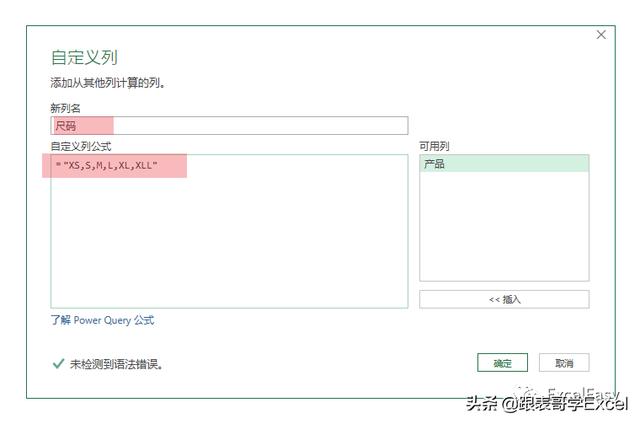640x424 pixels.
Task: Select 产品 in the 可用列 list
Action: [x=504, y=164]
